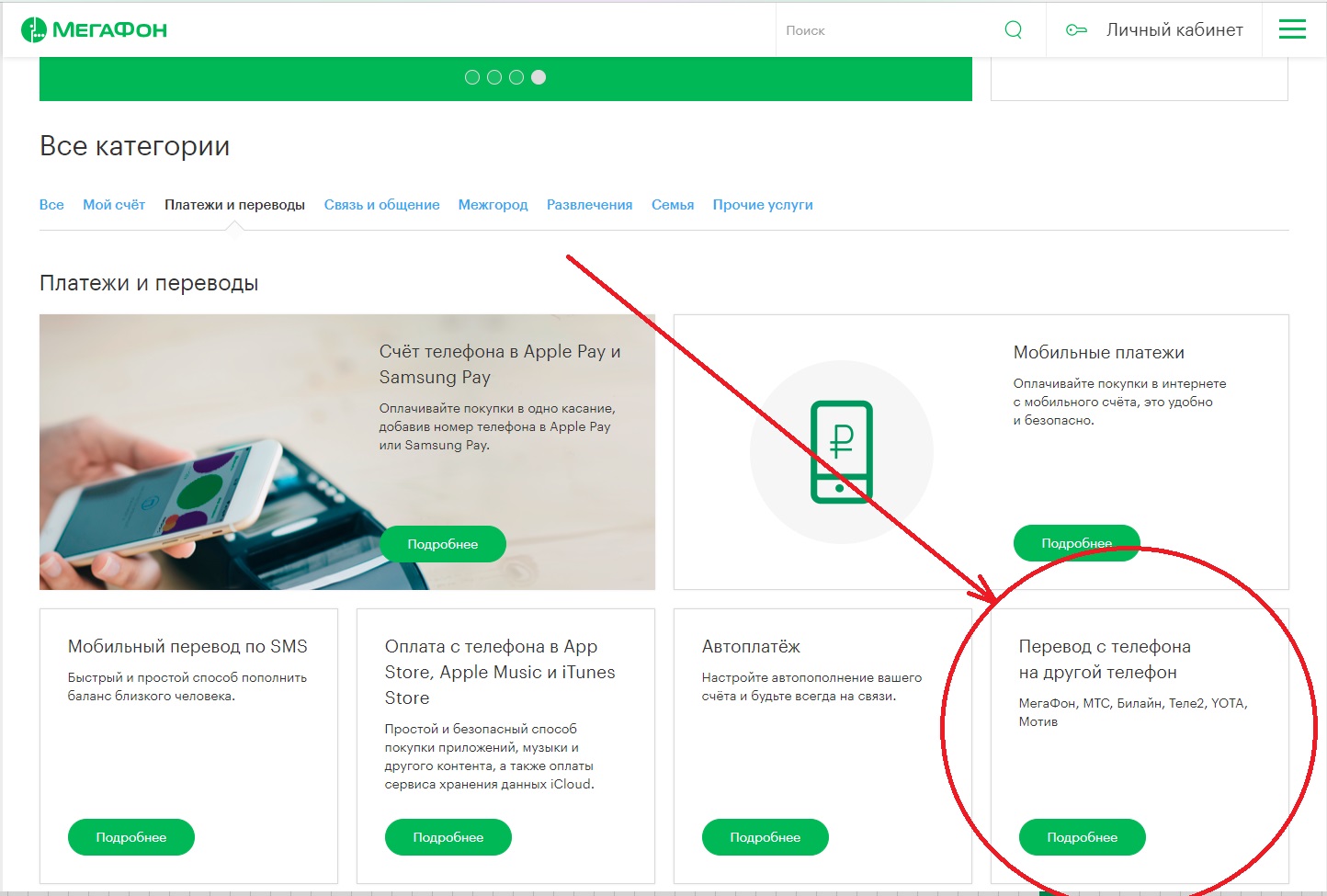This screenshot has width=1327, height=896.
Task: Click the Автоплатёж title
Action: [x=751, y=647]
